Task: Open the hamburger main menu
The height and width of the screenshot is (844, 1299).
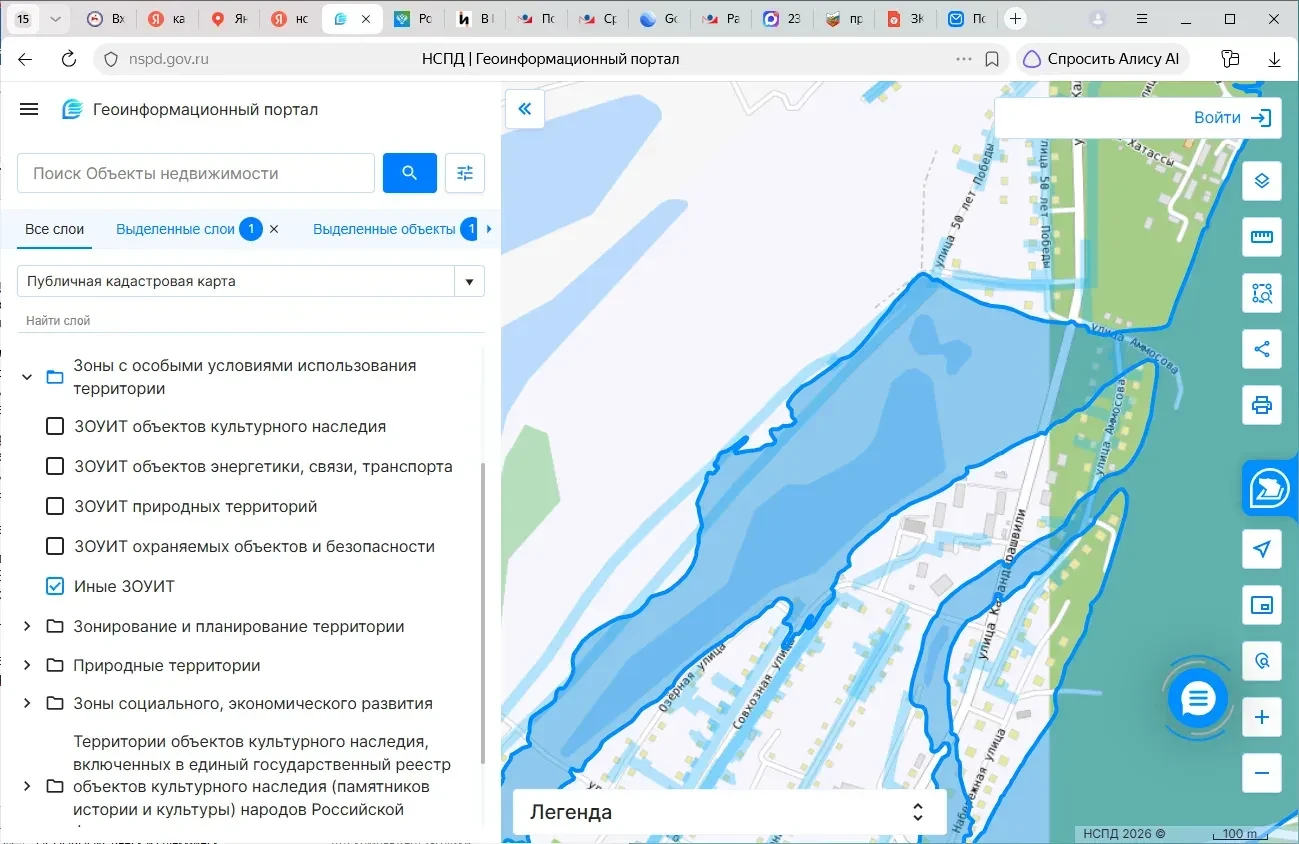Action: (x=29, y=109)
